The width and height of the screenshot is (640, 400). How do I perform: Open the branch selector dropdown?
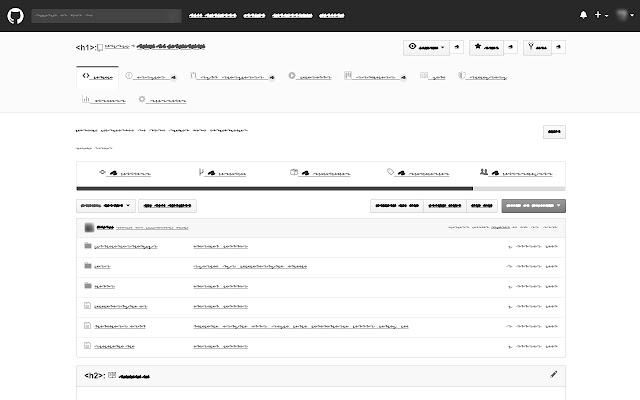pyautogui.click(x=105, y=206)
